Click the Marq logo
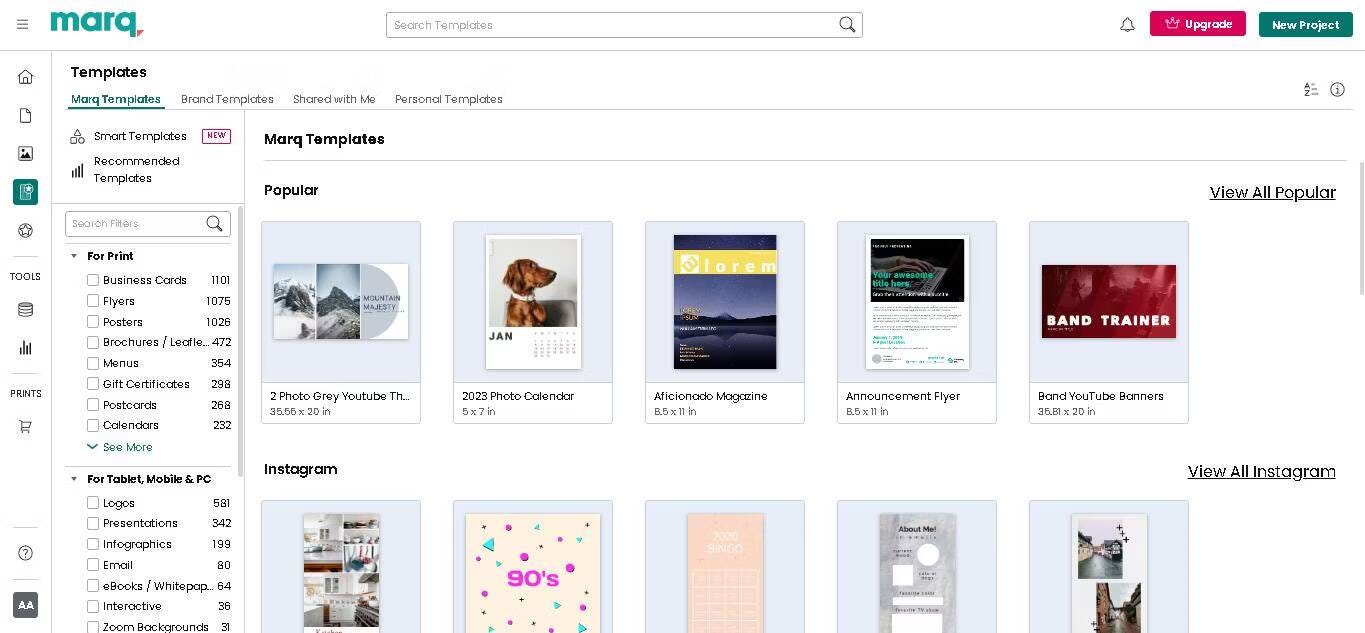This screenshot has height=633, width=1365. pos(97,23)
